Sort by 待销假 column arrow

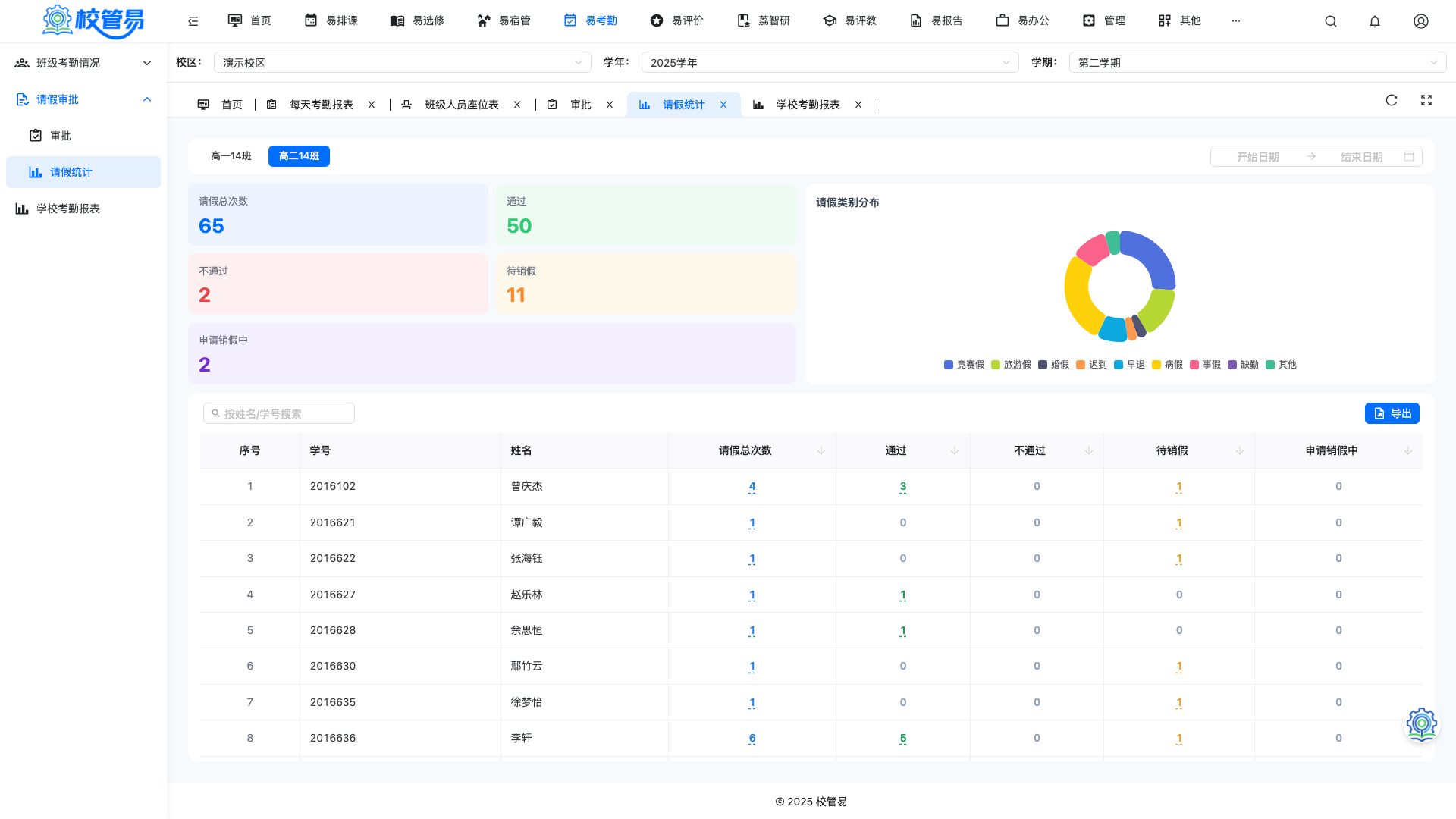tap(1240, 451)
